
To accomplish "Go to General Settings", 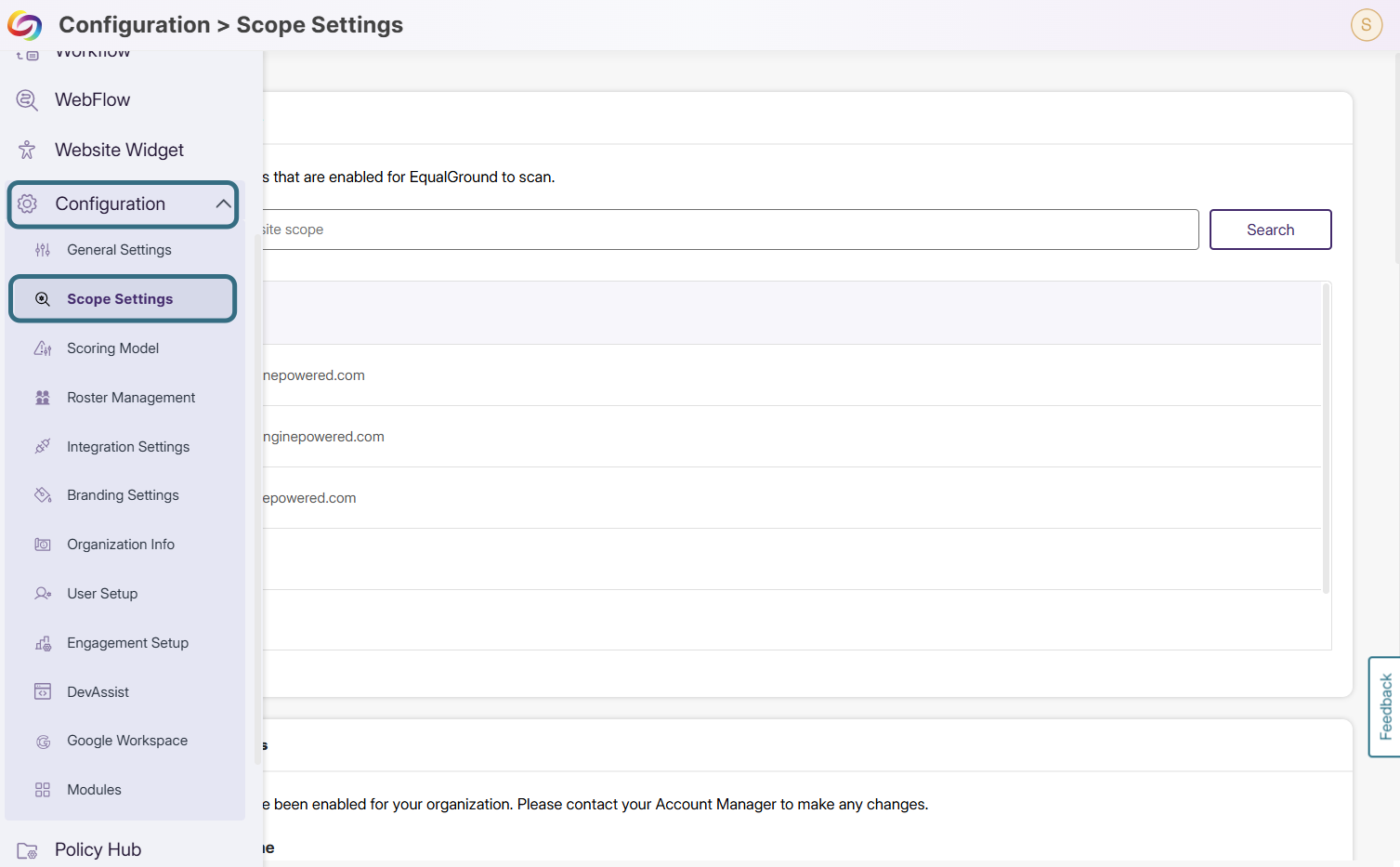I will point(120,250).
